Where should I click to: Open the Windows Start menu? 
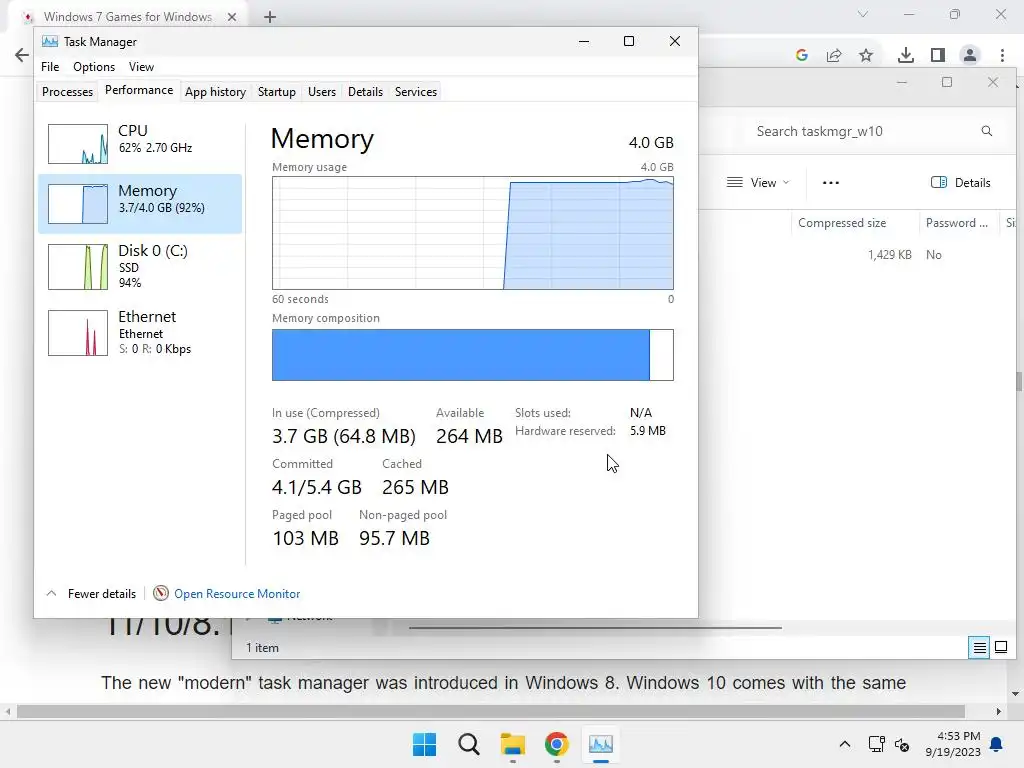click(x=424, y=744)
